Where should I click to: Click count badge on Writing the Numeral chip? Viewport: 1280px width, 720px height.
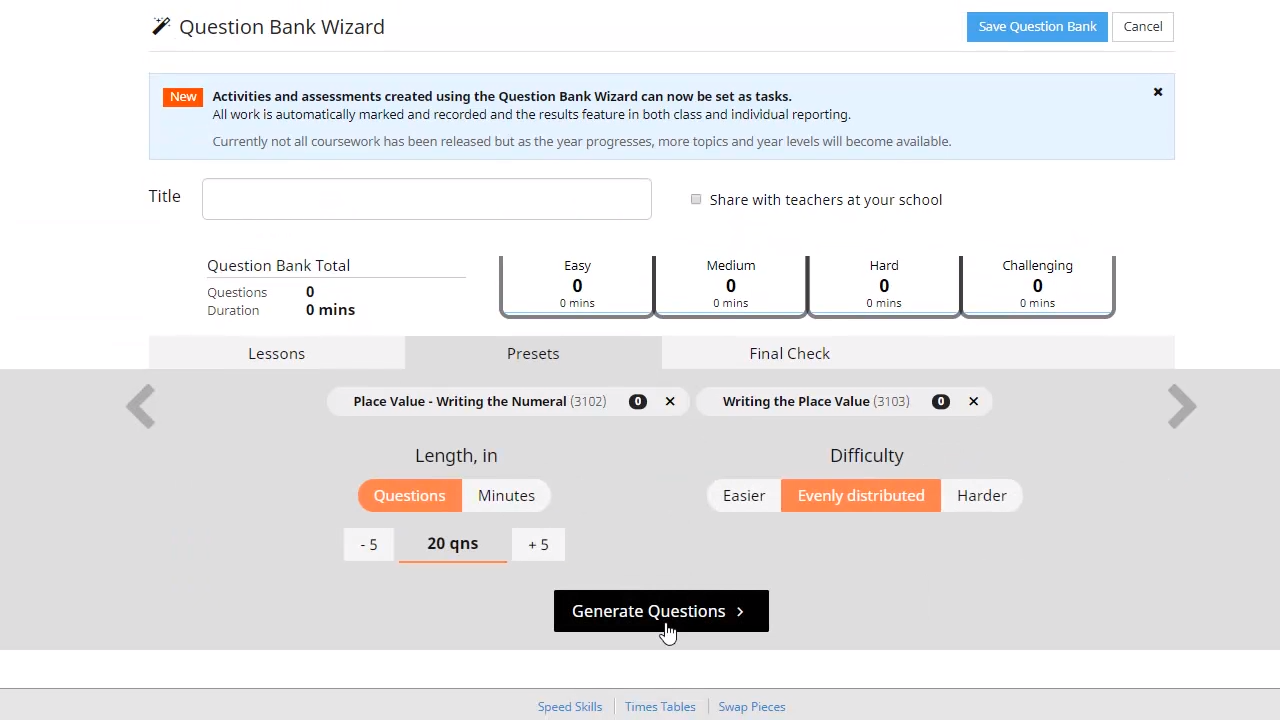(637, 401)
